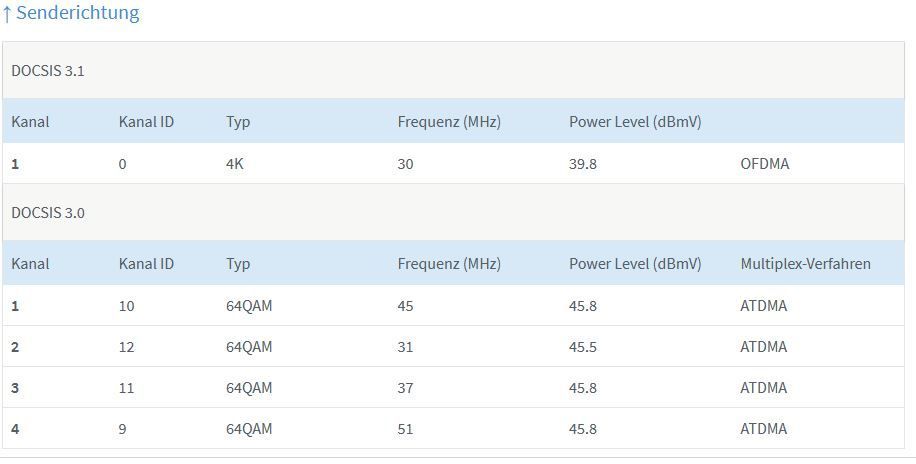Image resolution: width=916 pixels, height=464 pixels.
Task: Click the Typ header in DOCSIS 3.1
Action: point(238,122)
